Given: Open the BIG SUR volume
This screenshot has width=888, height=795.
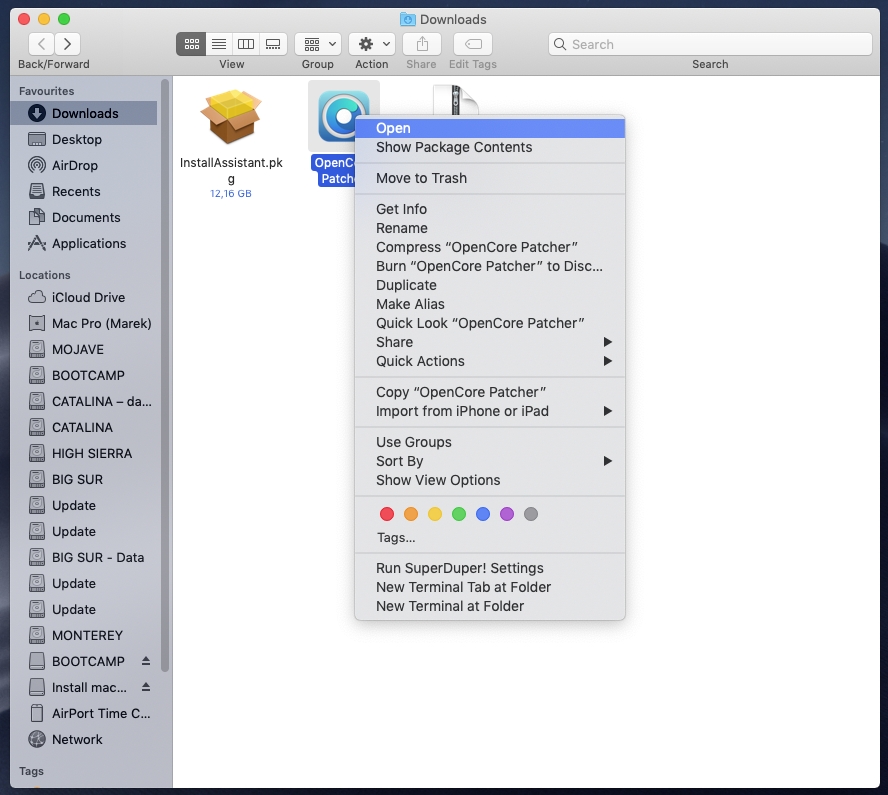Looking at the screenshot, I should point(84,480).
